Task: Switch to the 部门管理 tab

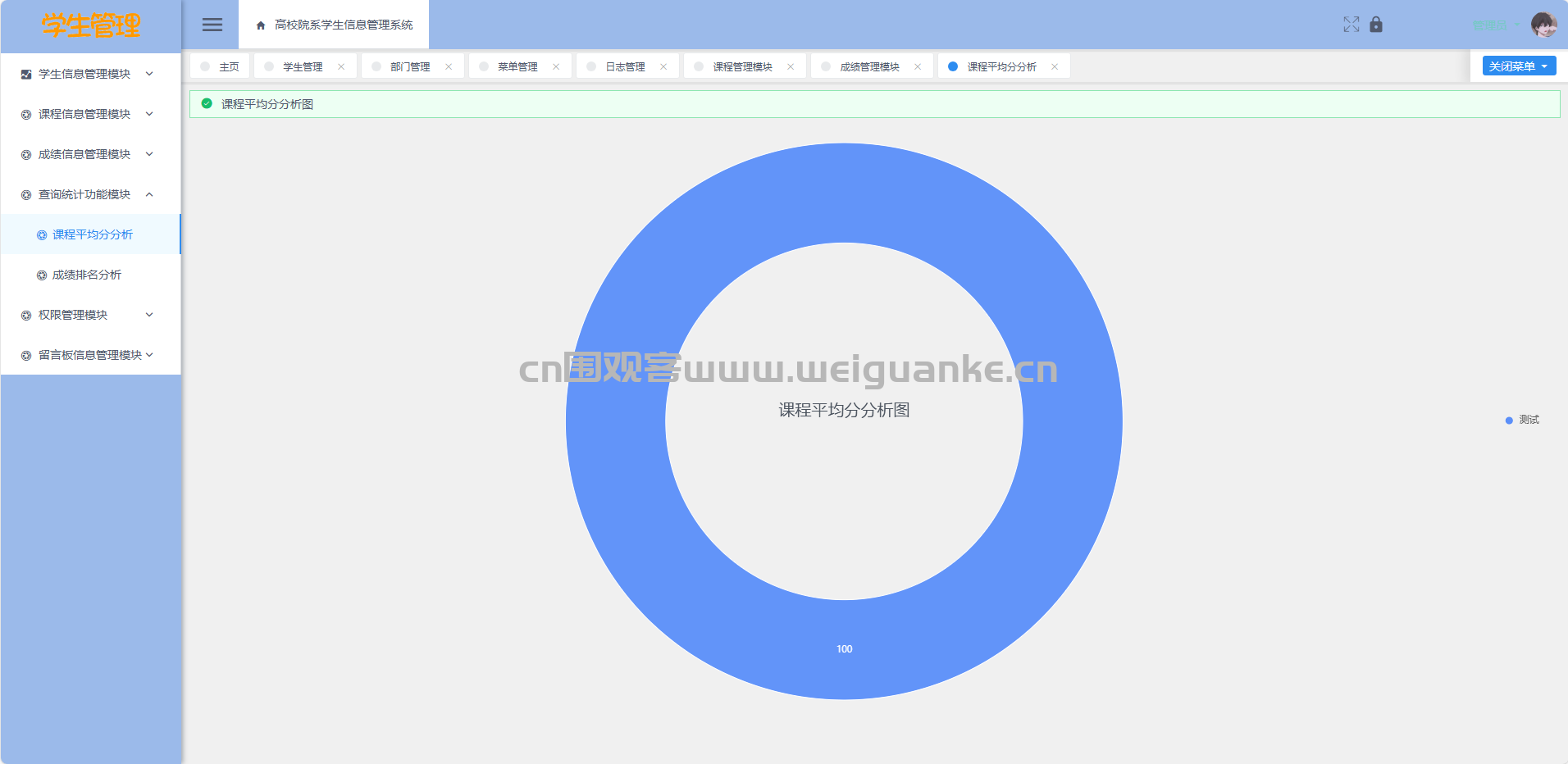Action: pos(410,67)
